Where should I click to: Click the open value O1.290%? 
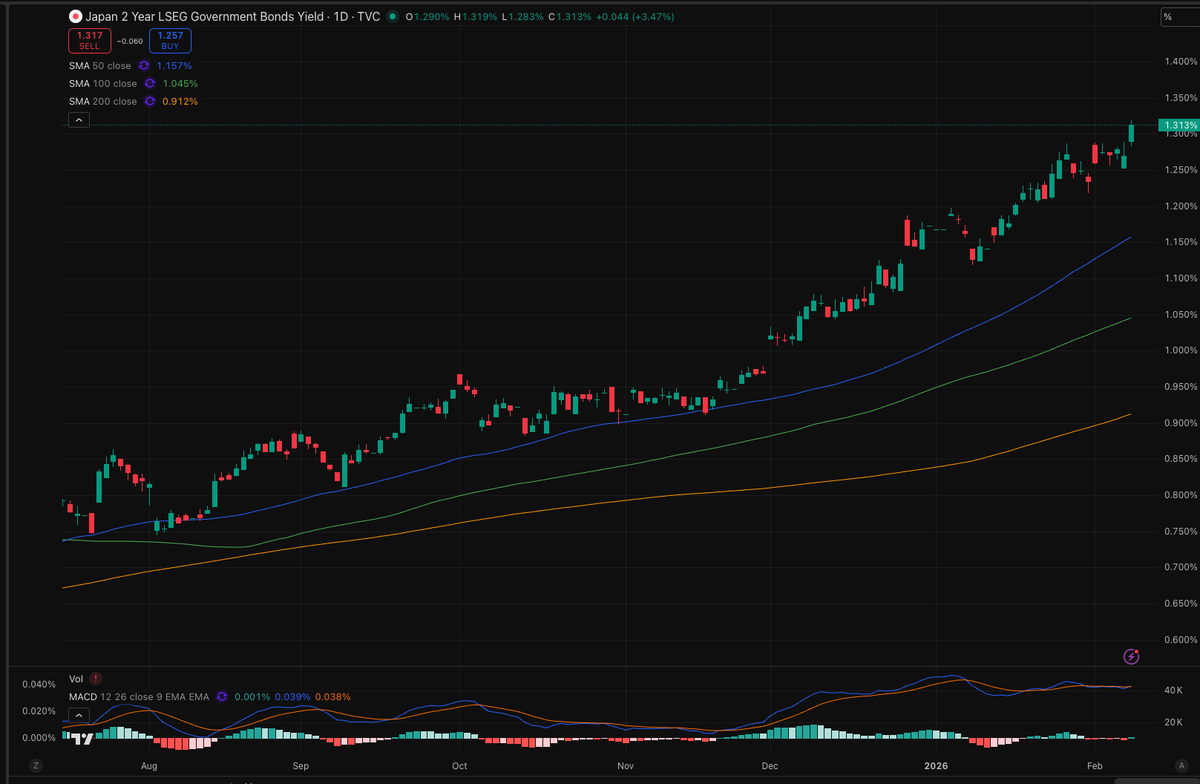click(x=427, y=17)
